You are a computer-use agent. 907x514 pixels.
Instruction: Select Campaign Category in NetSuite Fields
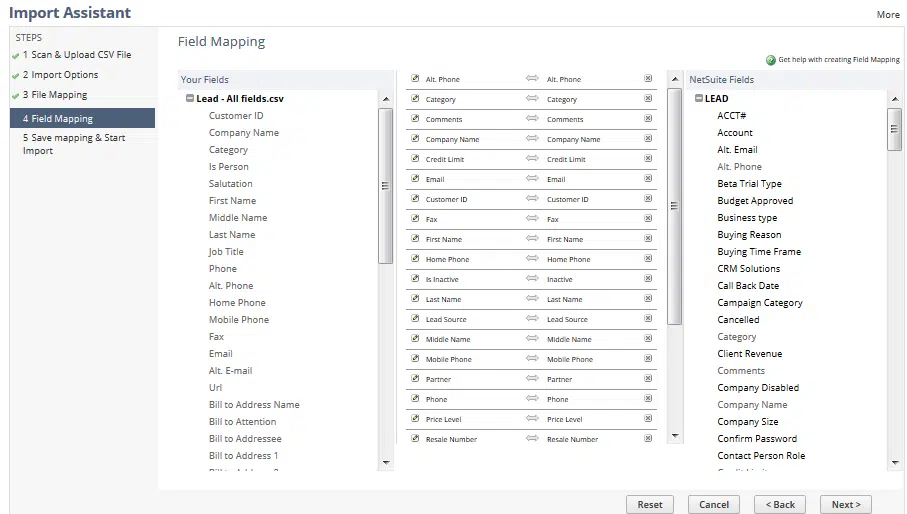760,303
